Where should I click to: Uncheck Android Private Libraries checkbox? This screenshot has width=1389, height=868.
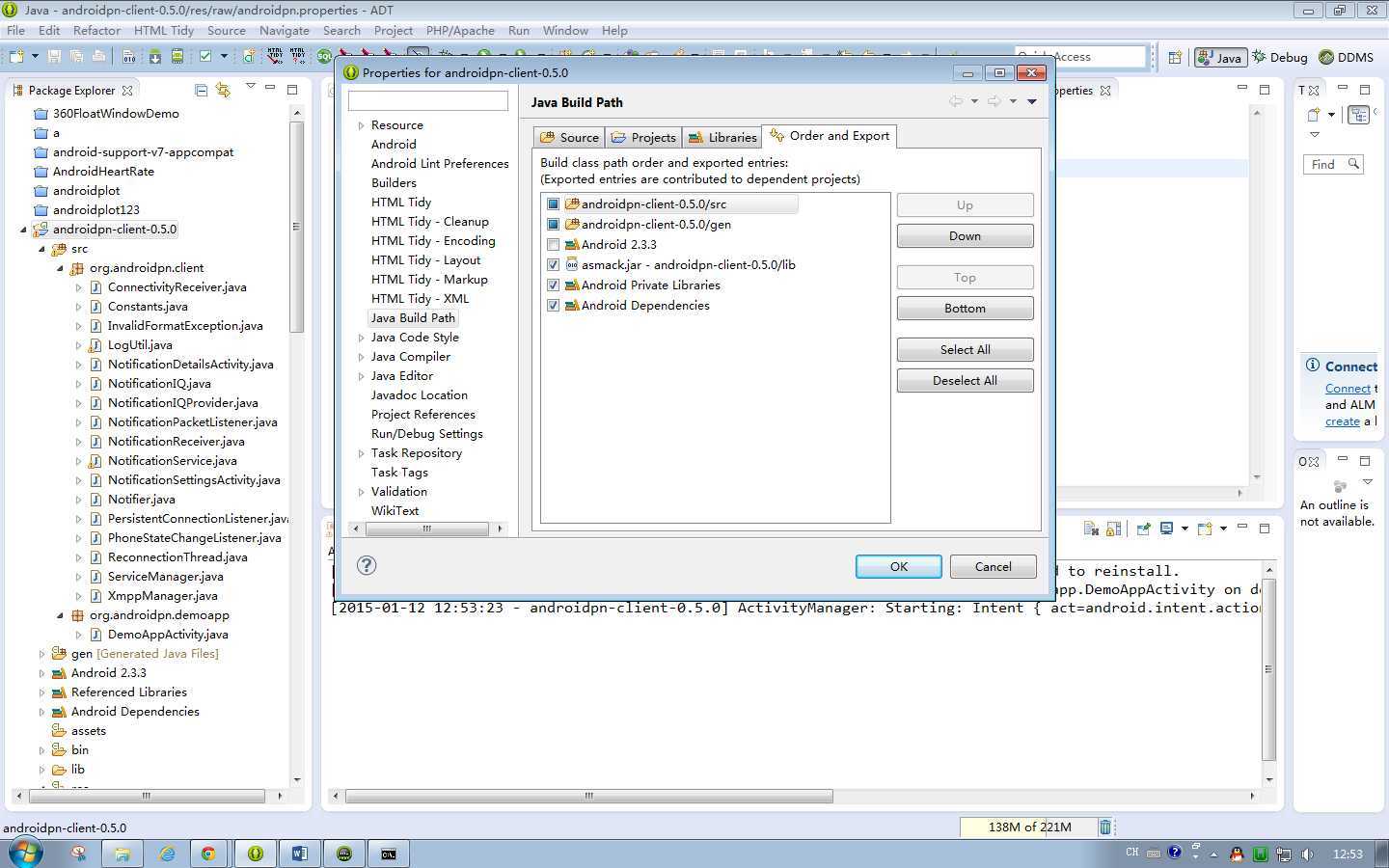pyautogui.click(x=554, y=285)
